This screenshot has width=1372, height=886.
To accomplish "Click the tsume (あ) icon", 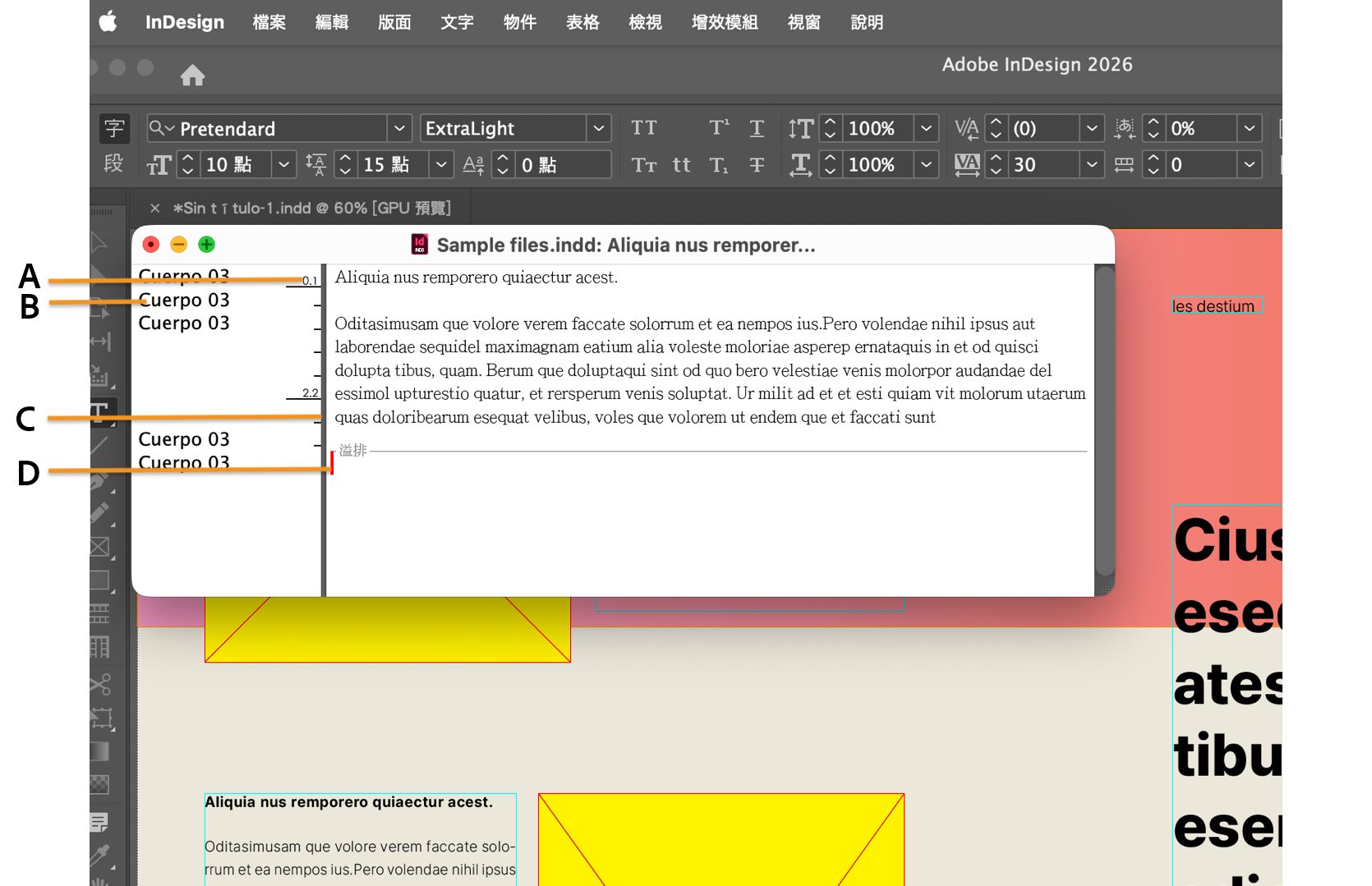I will (x=1125, y=128).
